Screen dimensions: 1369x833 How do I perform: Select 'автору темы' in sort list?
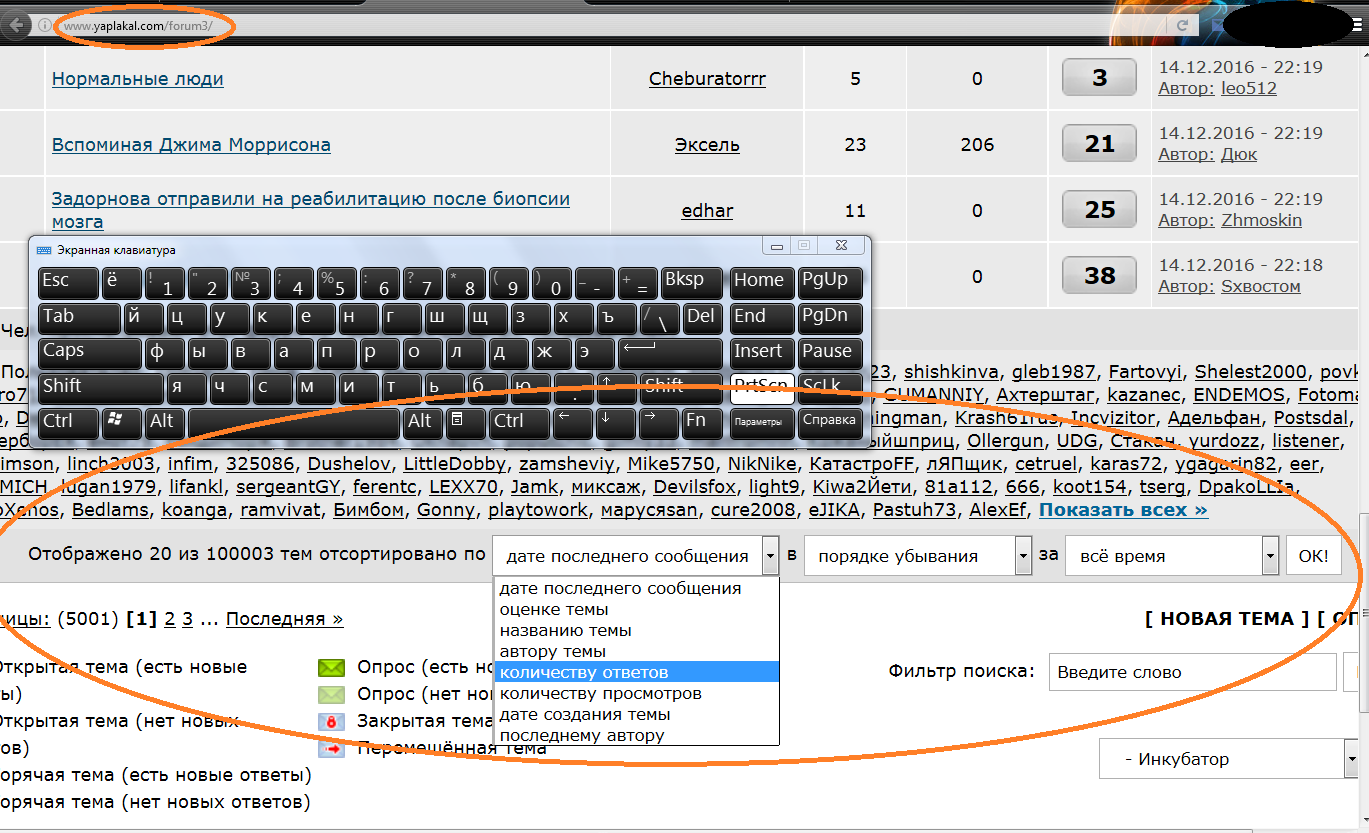636,652
